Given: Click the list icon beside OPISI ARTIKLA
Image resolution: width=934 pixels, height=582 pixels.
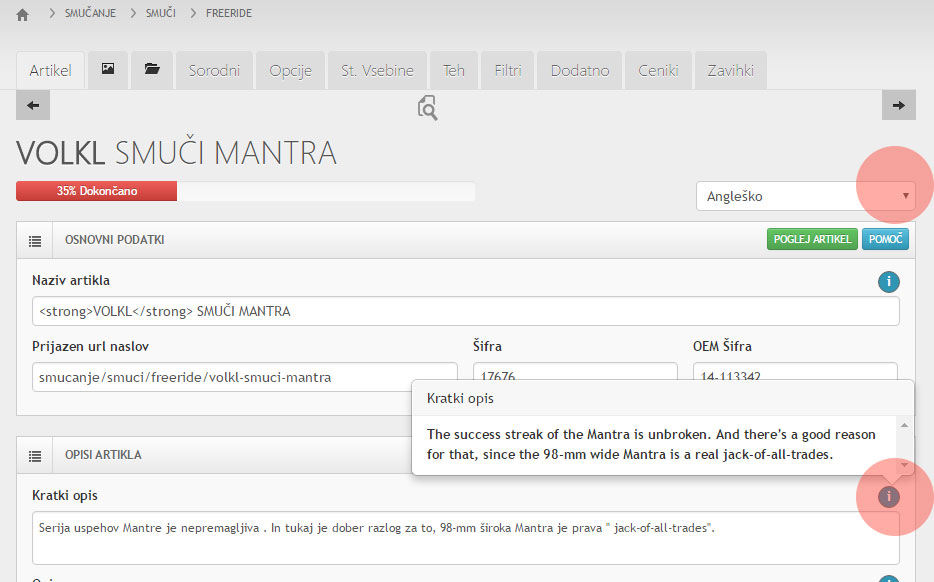Looking at the screenshot, I should 35,456.
